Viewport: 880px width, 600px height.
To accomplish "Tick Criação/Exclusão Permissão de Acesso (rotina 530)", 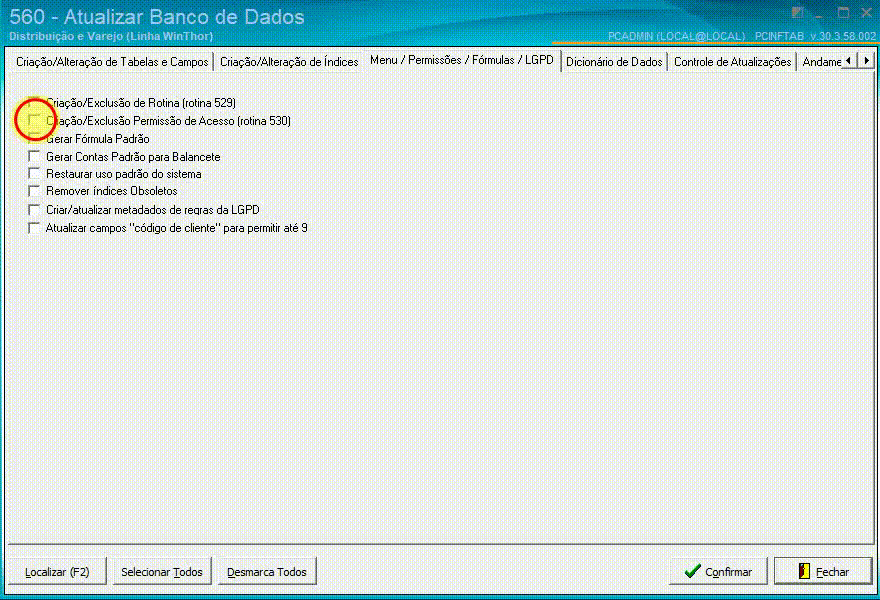I will 34,120.
